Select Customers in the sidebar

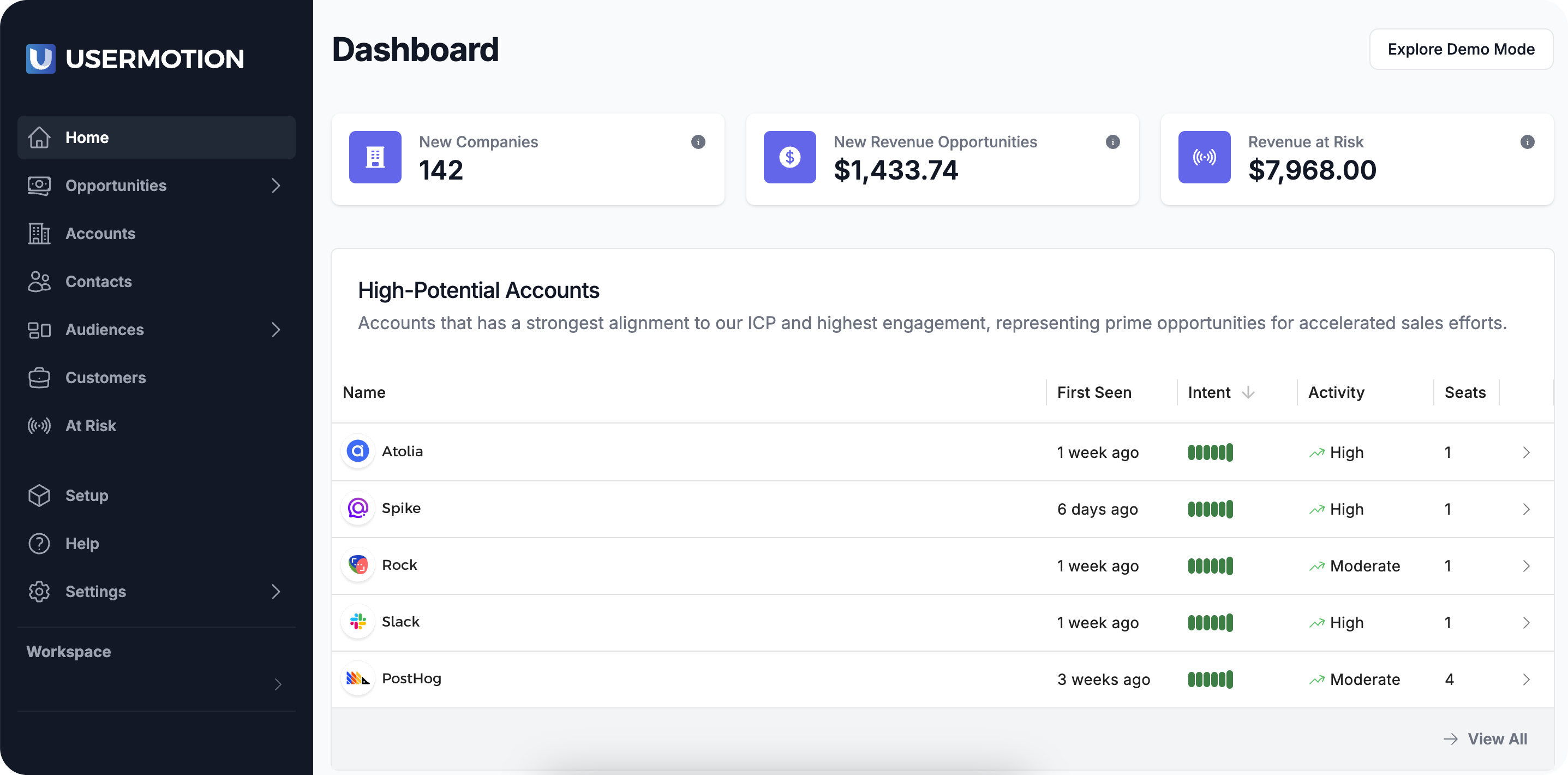pos(105,378)
